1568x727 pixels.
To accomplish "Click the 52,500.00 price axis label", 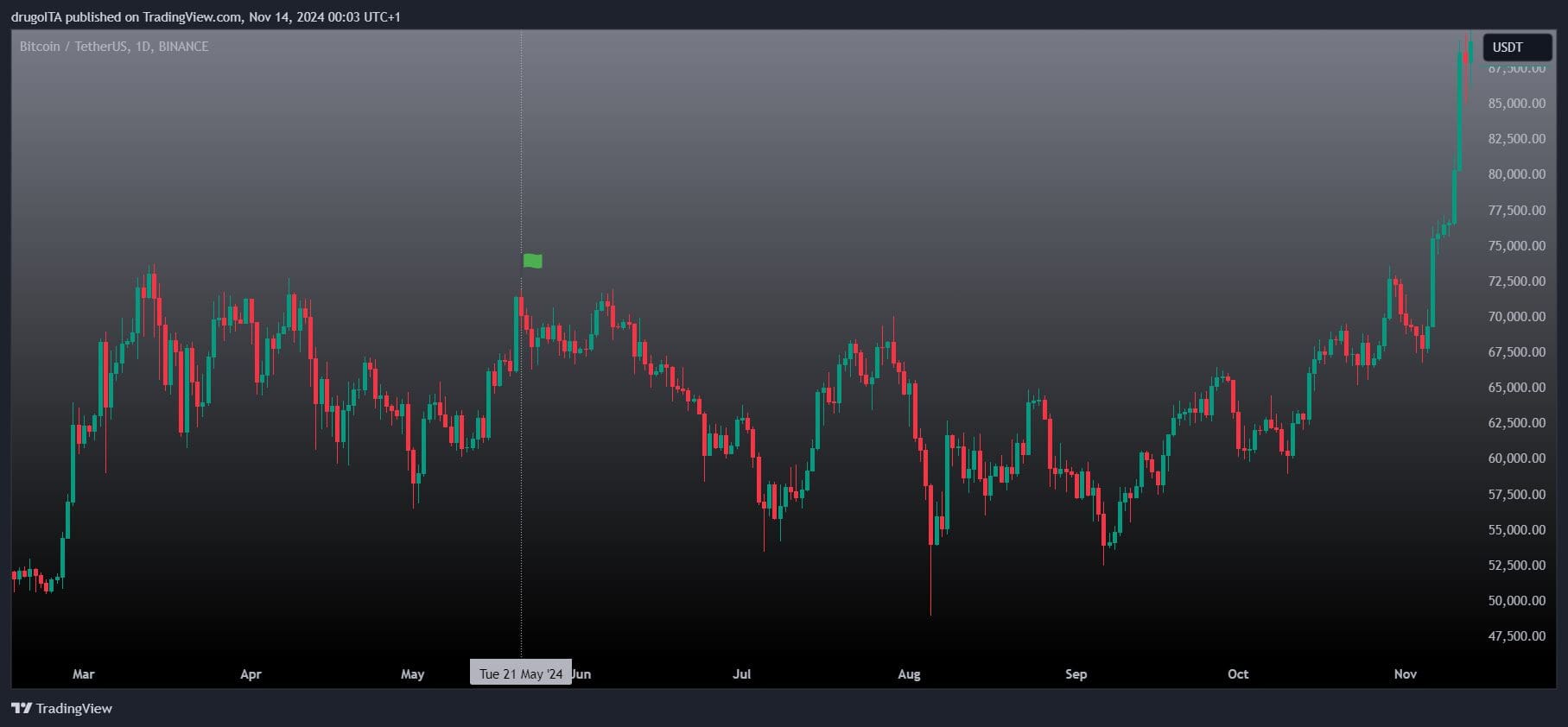I will pos(1516,565).
